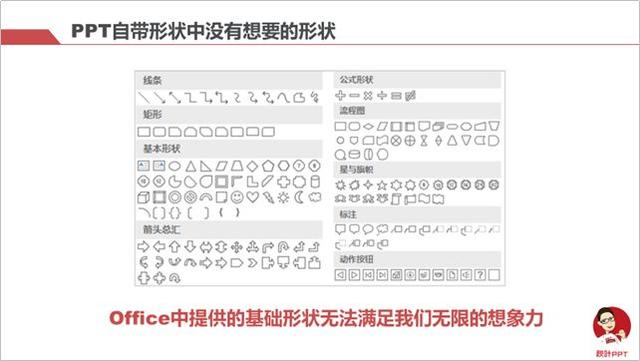Click the cartoon avatar logo

click(611, 326)
